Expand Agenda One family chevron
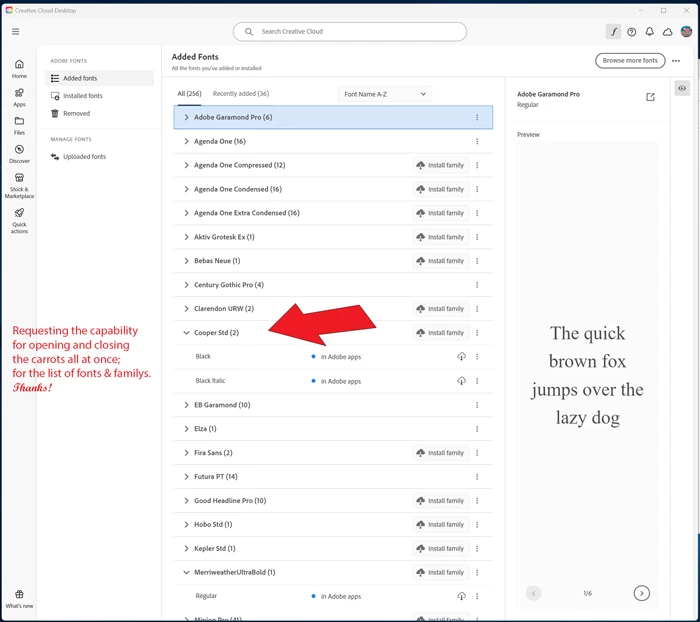The height and width of the screenshot is (622, 700). click(x=186, y=142)
